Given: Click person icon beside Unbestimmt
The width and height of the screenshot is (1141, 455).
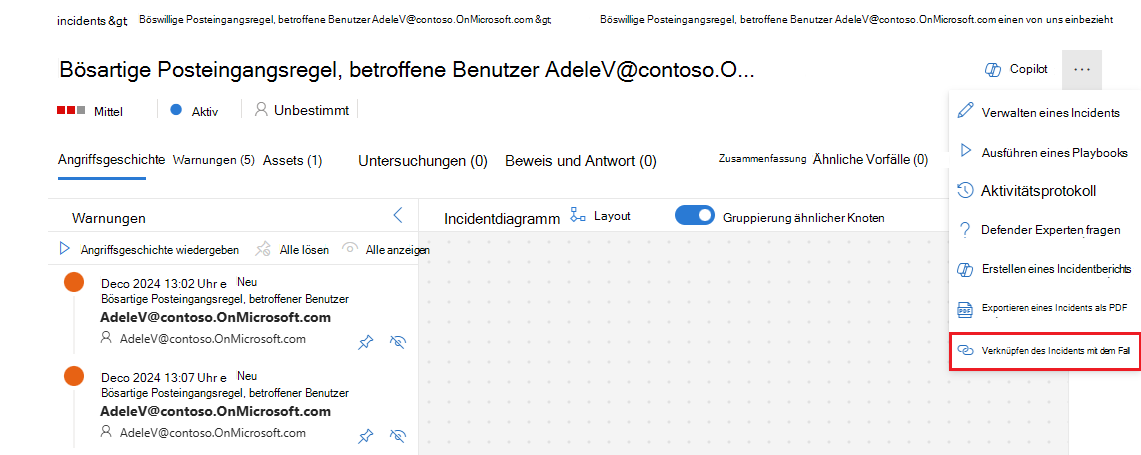Looking at the screenshot, I should (x=261, y=110).
